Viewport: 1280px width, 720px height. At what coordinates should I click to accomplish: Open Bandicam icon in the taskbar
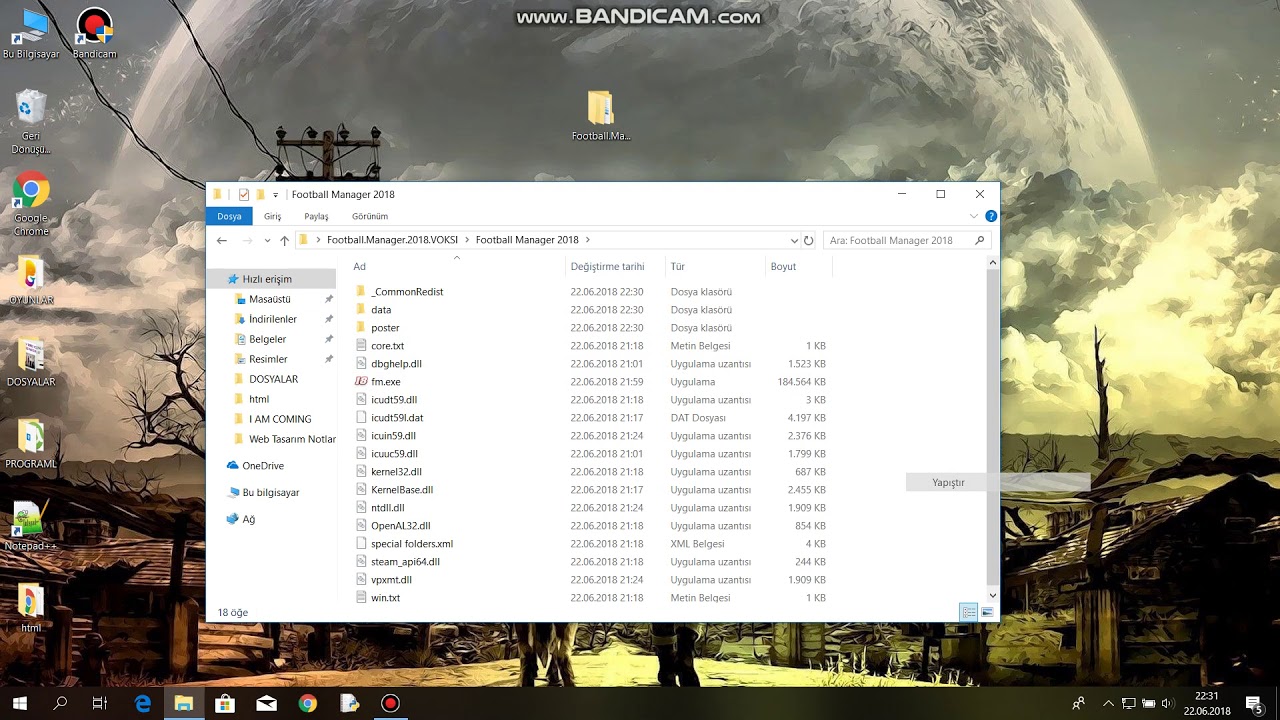pos(390,703)
